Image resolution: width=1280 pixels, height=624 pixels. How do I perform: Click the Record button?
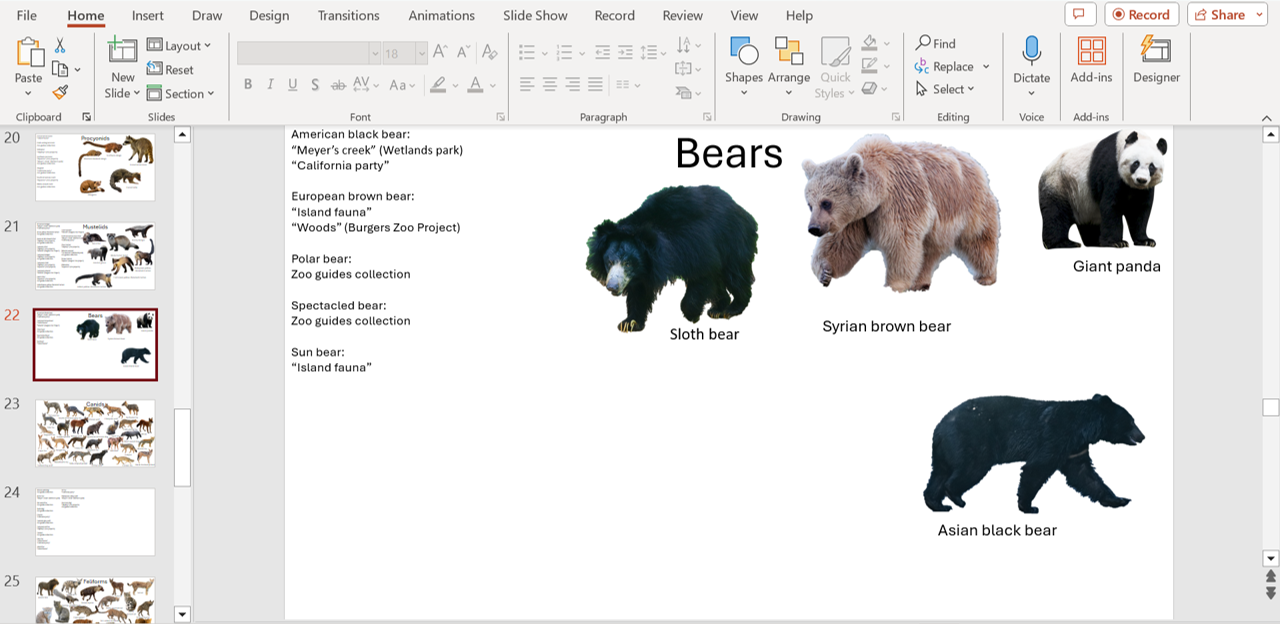coord(1141,15)
